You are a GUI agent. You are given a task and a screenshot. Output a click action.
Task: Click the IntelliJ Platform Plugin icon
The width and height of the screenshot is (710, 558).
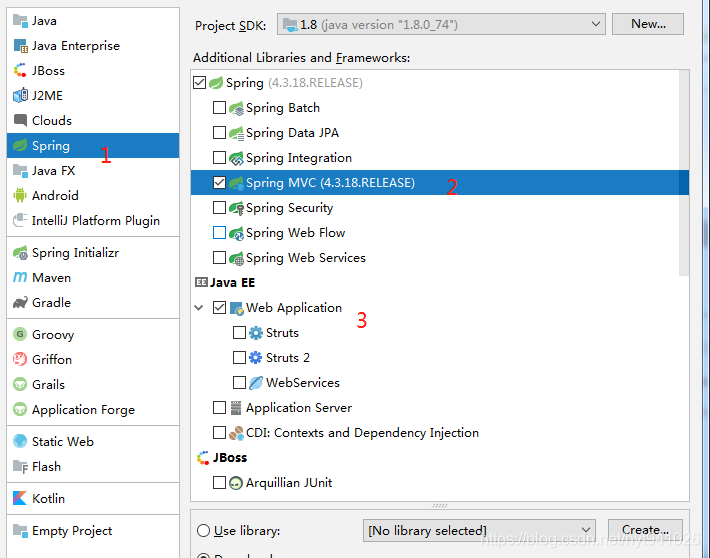20,221
